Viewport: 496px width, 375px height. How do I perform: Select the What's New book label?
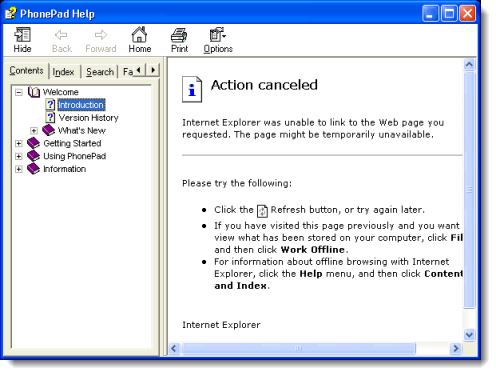click(x=82, y=130)
